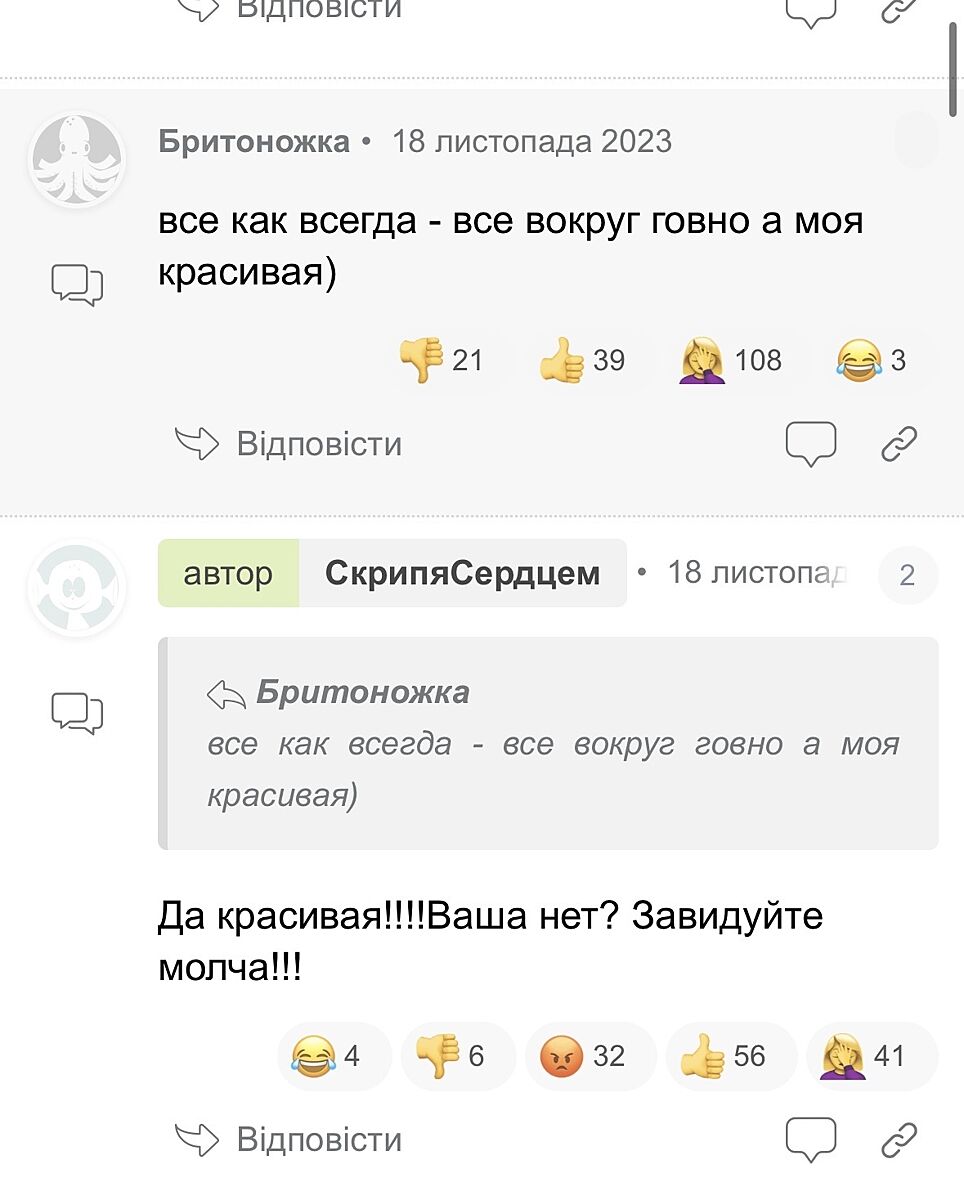Click thumbs-down reaction with 6 votes
Image resolution: width=964 pixels, height=1200 pixels.
click(x=457, y=1056)
